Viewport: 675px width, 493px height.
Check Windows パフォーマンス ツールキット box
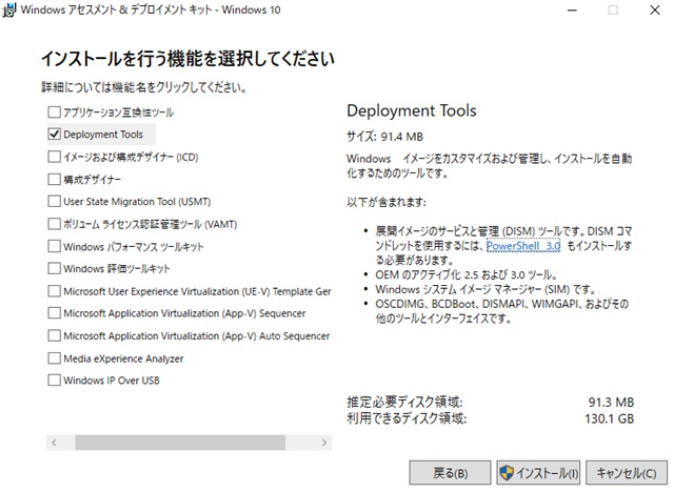[53, 246]
